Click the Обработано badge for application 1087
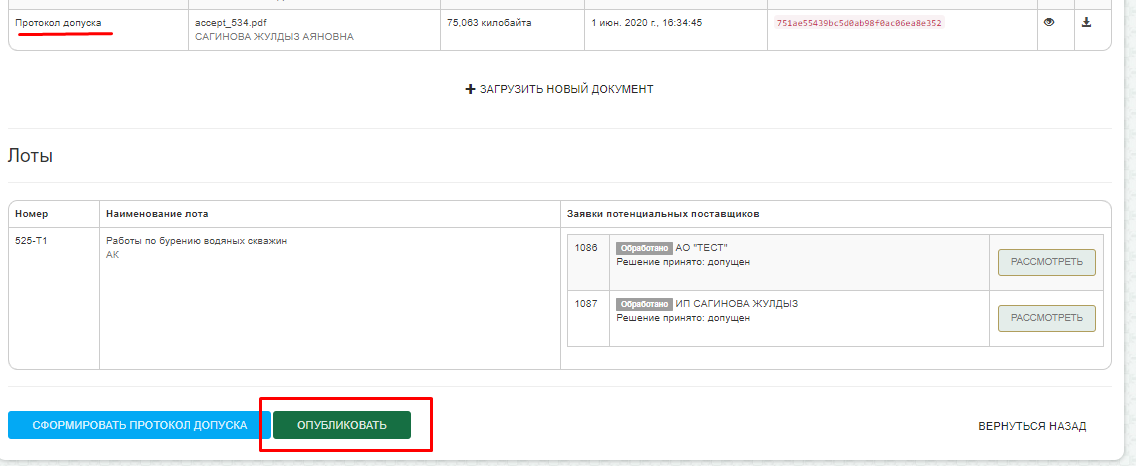 (x=643, y=304)
